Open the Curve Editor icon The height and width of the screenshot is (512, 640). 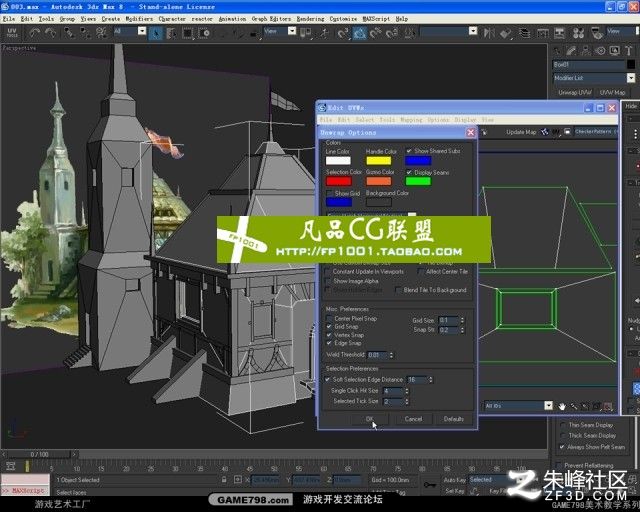pyautogui.click(x=542, y=33)
